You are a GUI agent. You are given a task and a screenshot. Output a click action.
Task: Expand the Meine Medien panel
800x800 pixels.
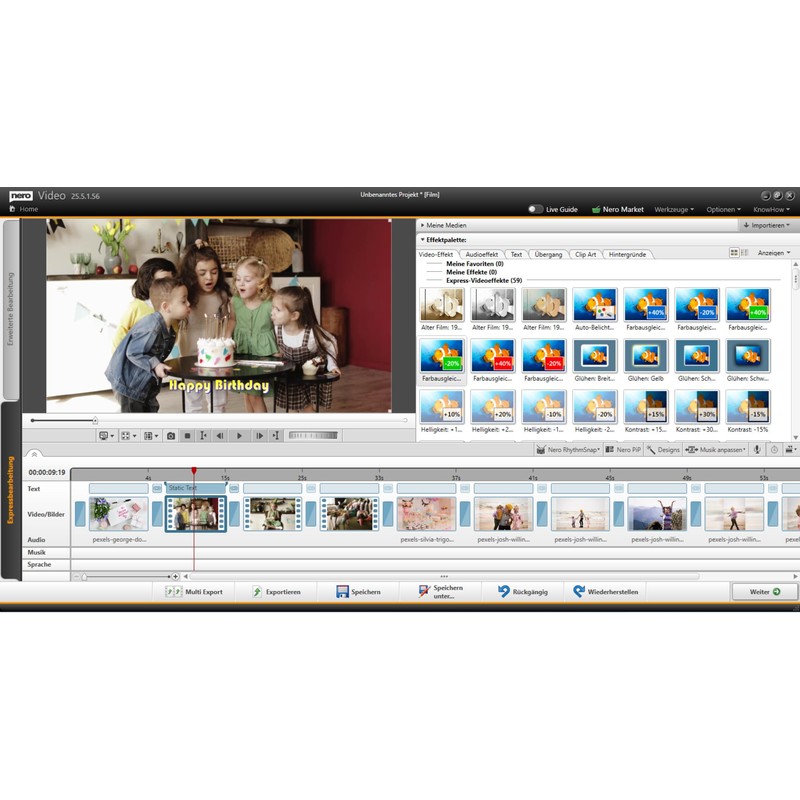tap(423, 225)
